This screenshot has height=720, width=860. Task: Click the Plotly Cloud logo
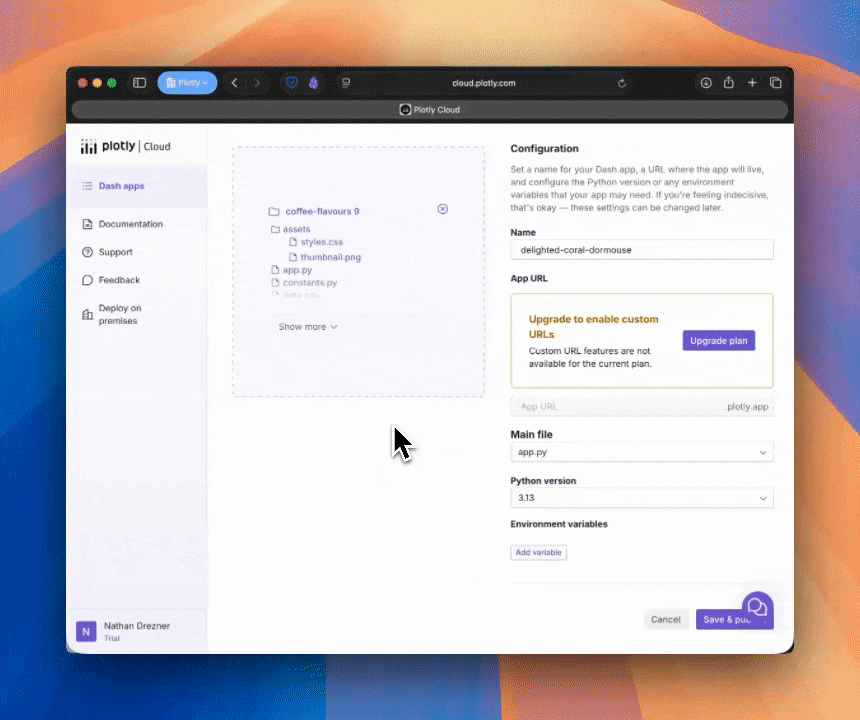click(x=126, y=146)
